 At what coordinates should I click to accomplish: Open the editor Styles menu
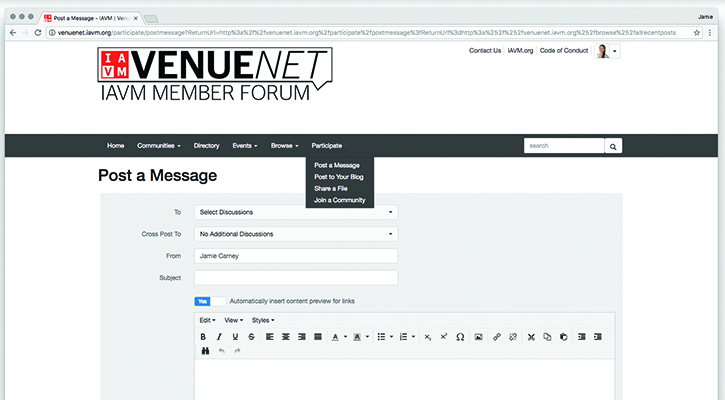[263, 320]
